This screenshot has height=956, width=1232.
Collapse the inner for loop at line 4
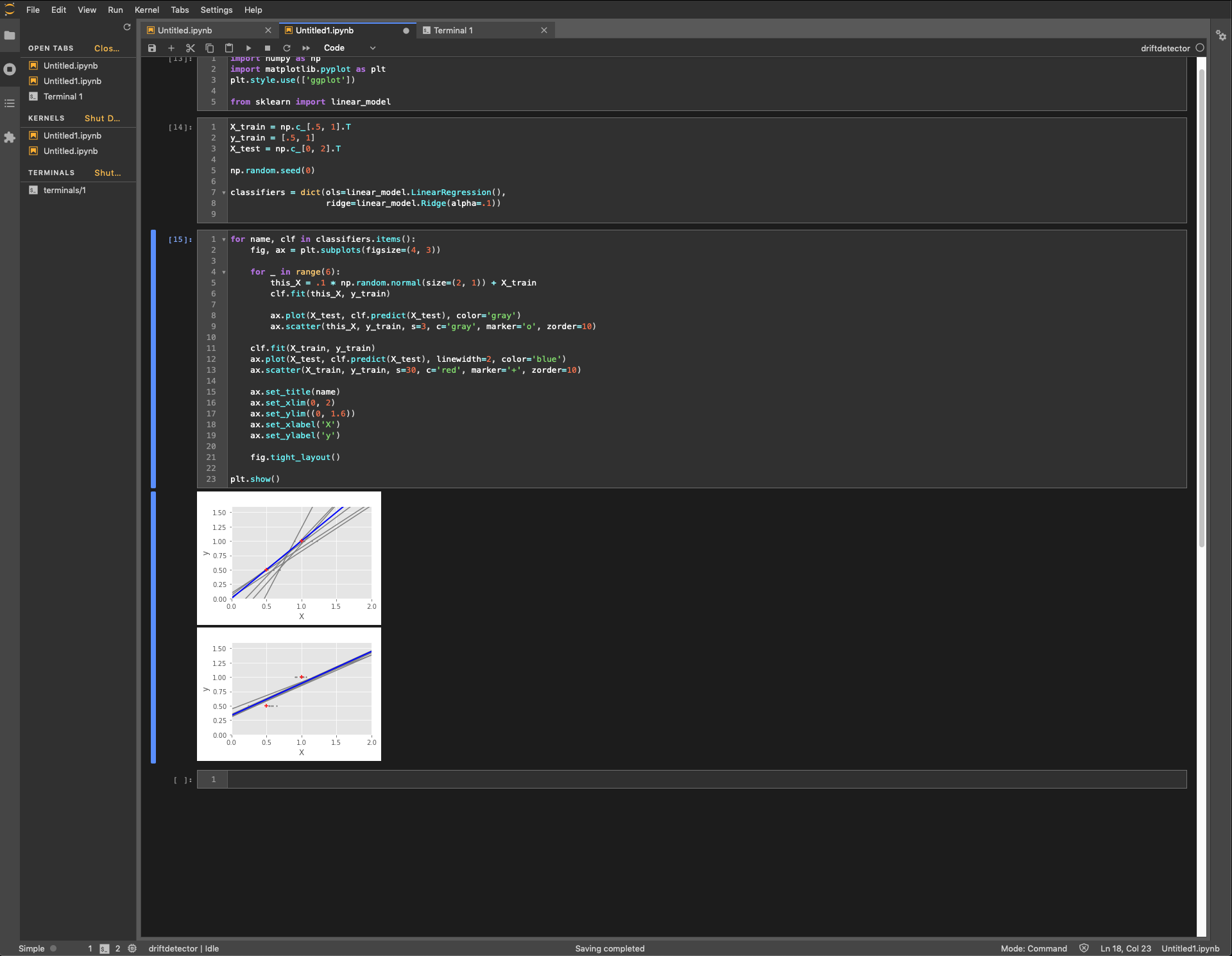(224, 272)
